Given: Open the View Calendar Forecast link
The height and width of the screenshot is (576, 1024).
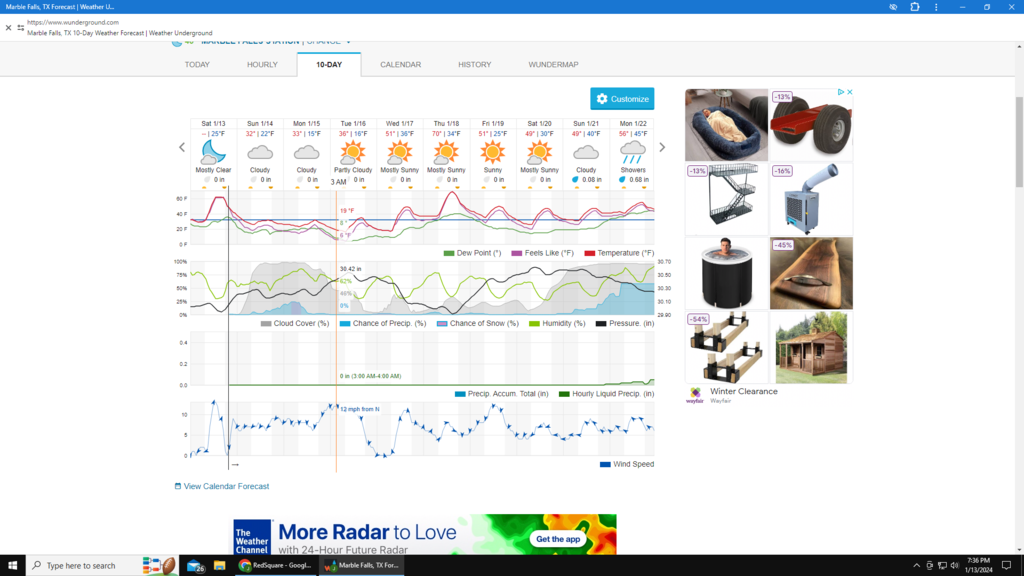Looking at the screenshot, I should [x=226, y=486].
